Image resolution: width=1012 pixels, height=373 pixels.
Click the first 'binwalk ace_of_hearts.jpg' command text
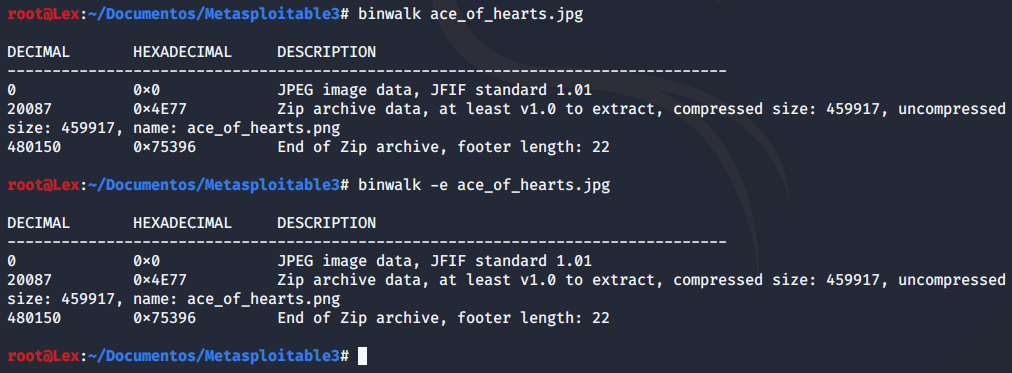click(469, 15)
